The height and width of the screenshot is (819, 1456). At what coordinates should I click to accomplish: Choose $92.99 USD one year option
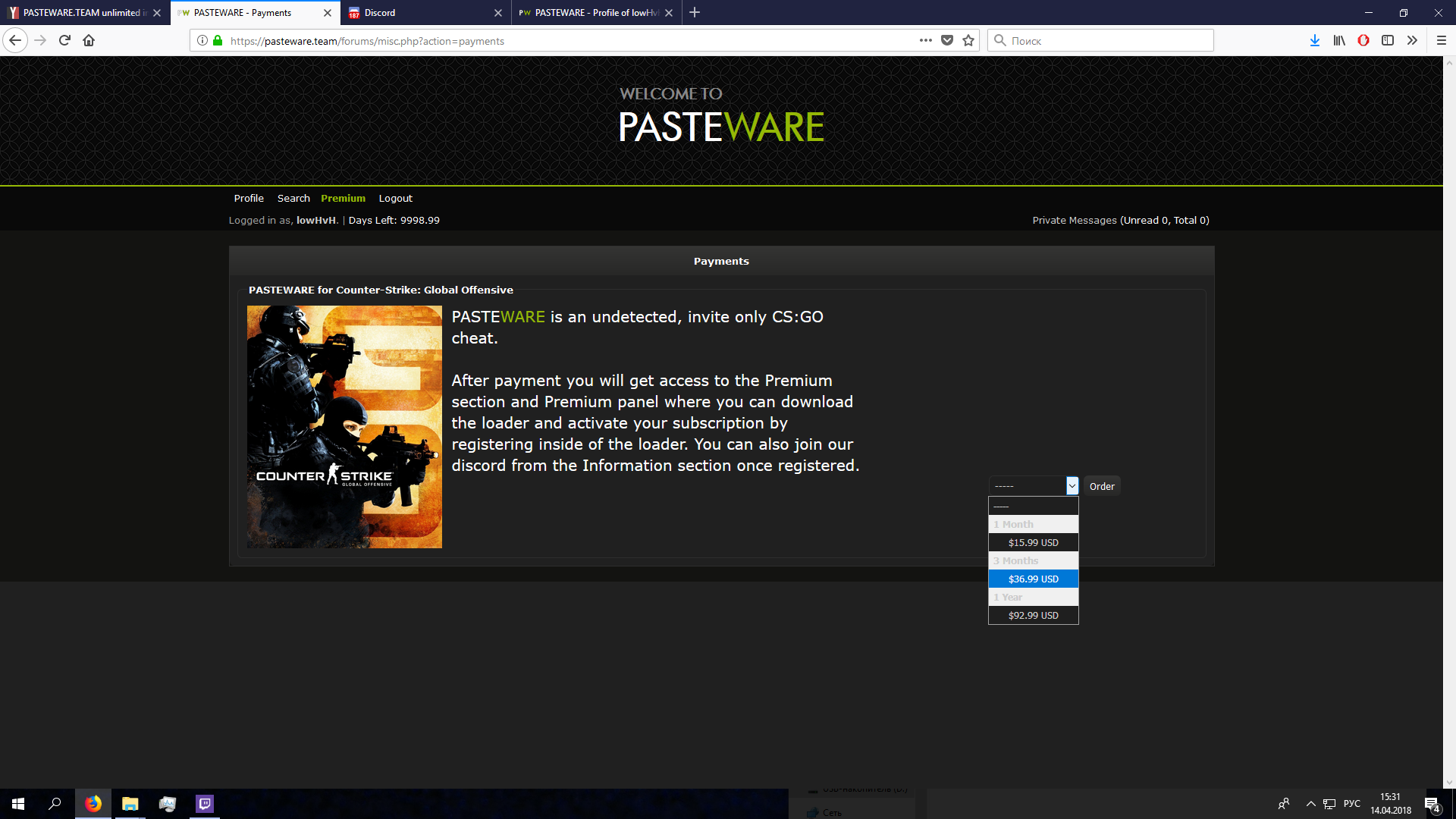pos(1033,616)
